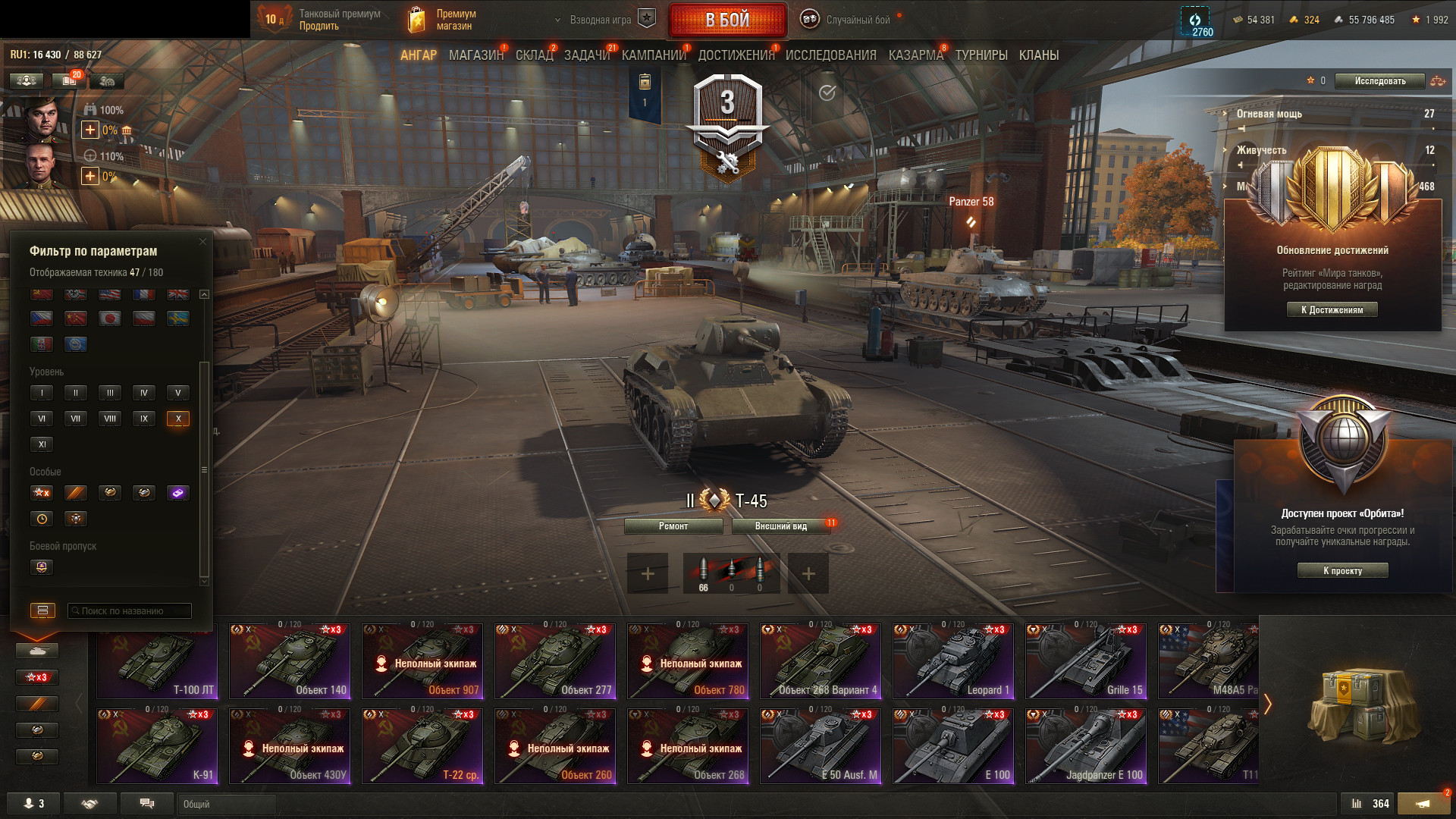Open the chat channels speech-bubble icon

[147, 804]
